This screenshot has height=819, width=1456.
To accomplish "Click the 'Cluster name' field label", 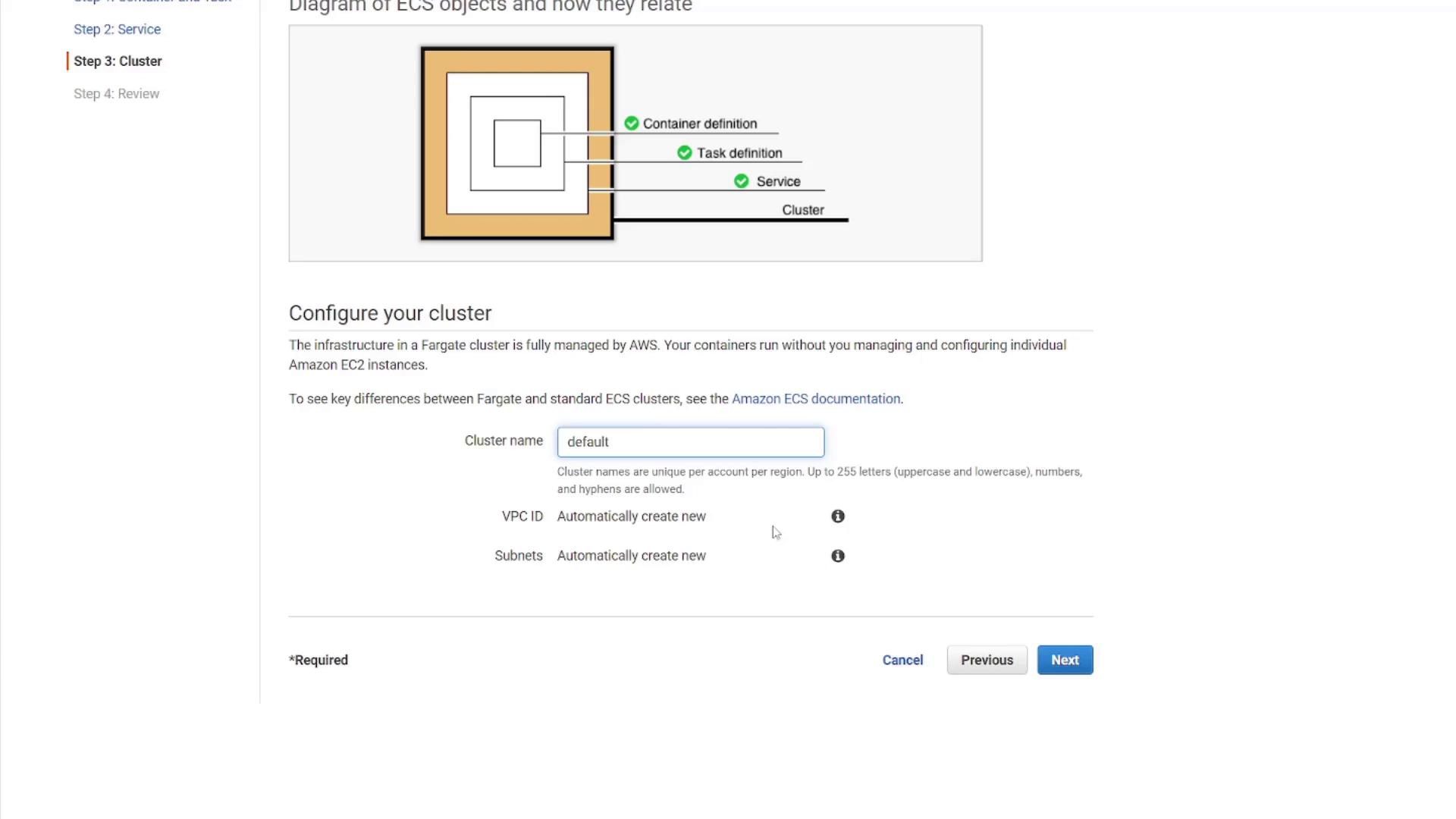I will pos(504,441).
